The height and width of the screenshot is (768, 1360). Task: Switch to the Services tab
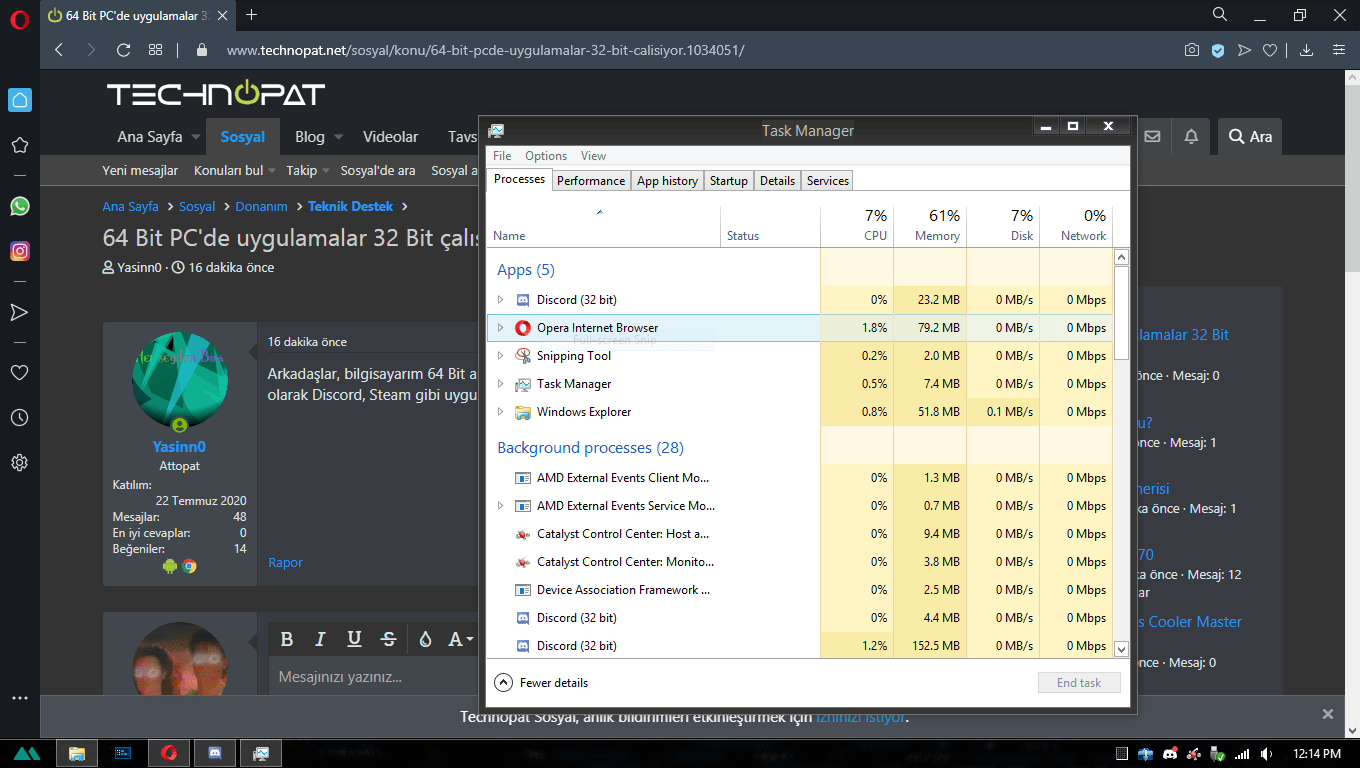coord(827,181)
